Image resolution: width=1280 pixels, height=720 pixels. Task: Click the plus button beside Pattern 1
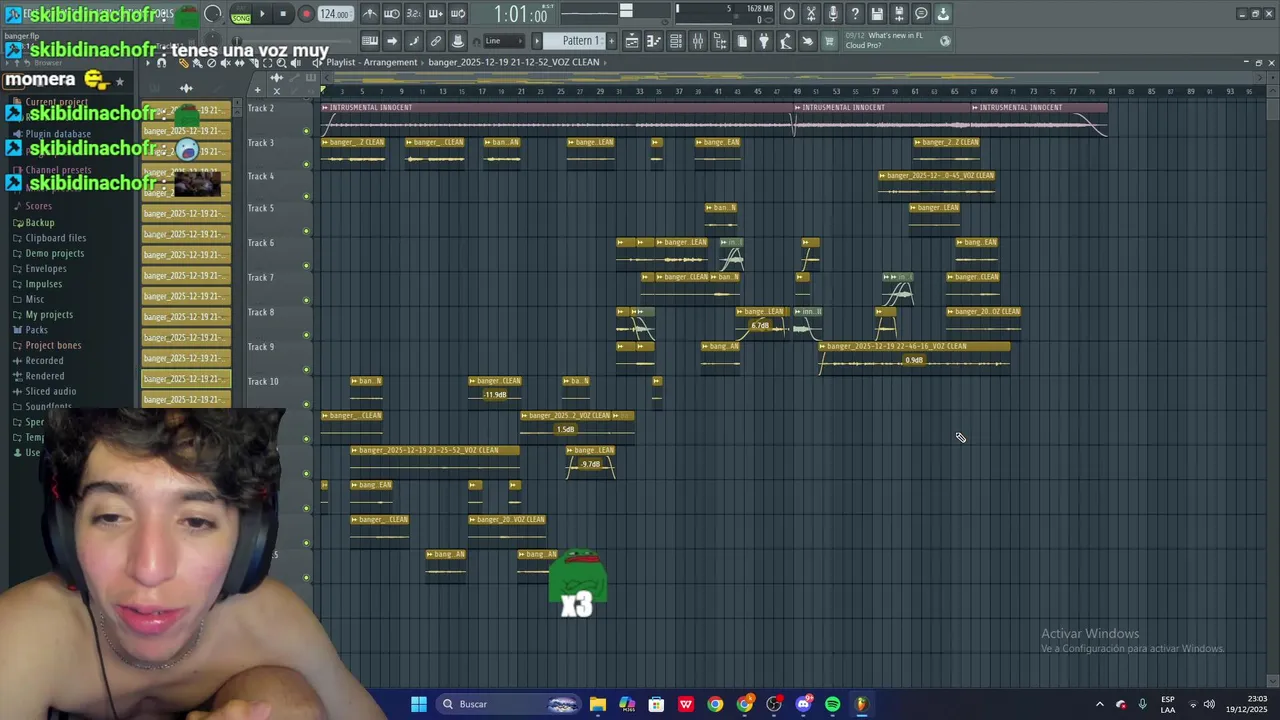612,41
